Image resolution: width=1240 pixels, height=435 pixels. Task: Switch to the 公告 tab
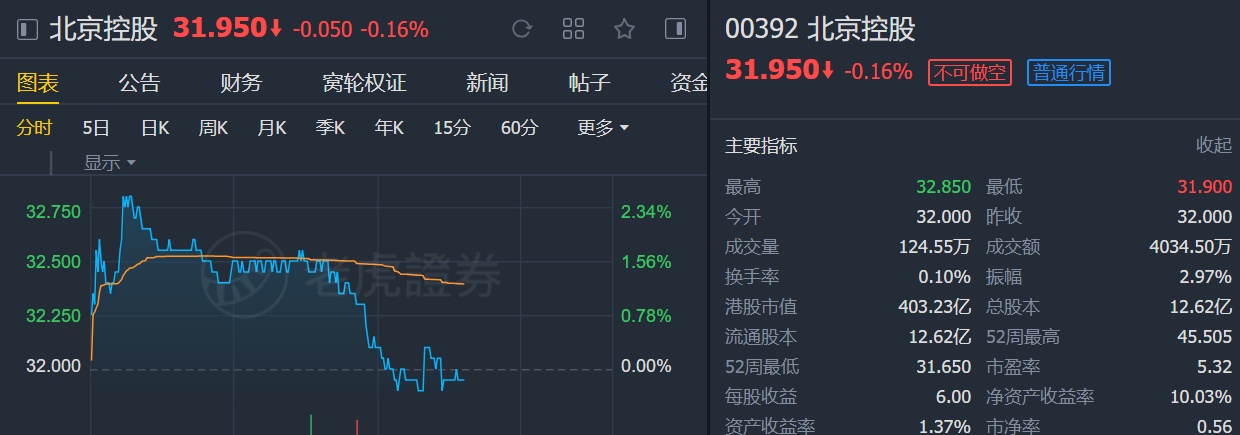coord(139,83)
